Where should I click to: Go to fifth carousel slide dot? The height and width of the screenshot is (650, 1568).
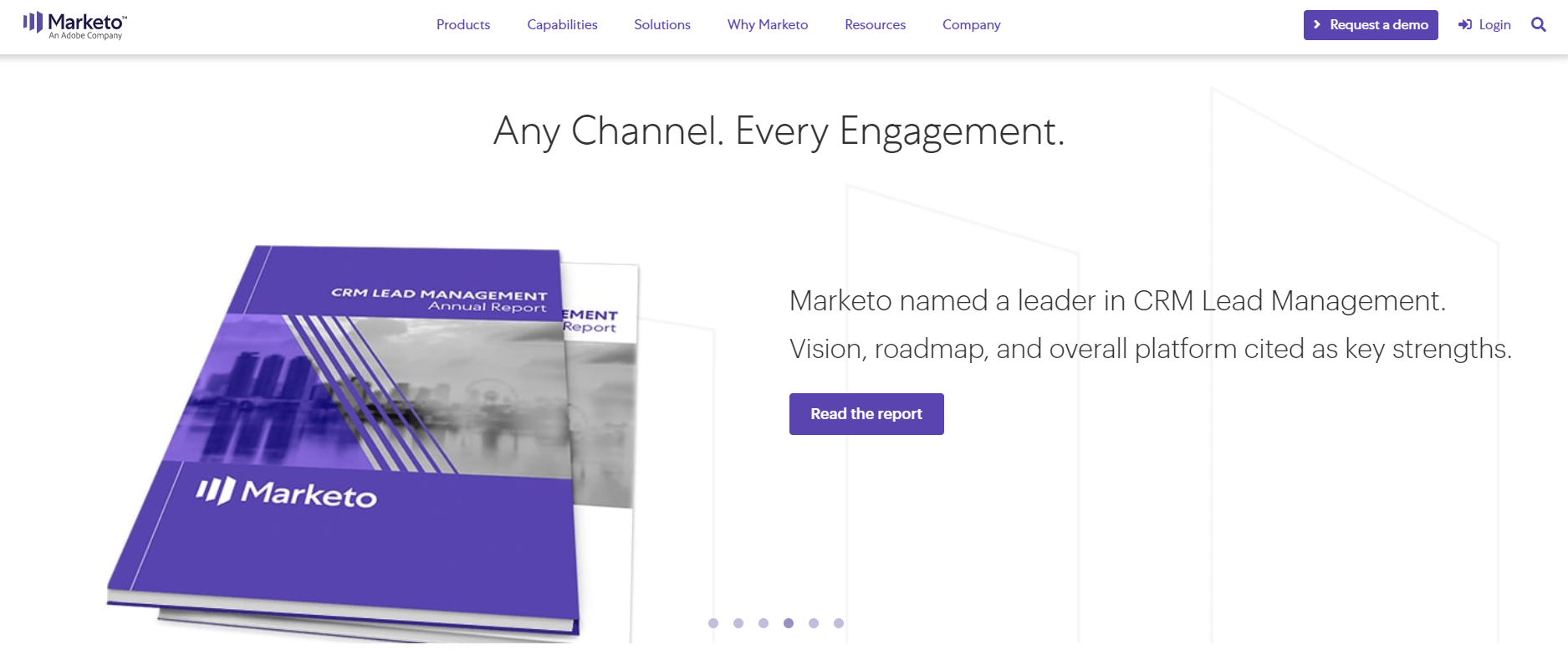pos(814,623)
